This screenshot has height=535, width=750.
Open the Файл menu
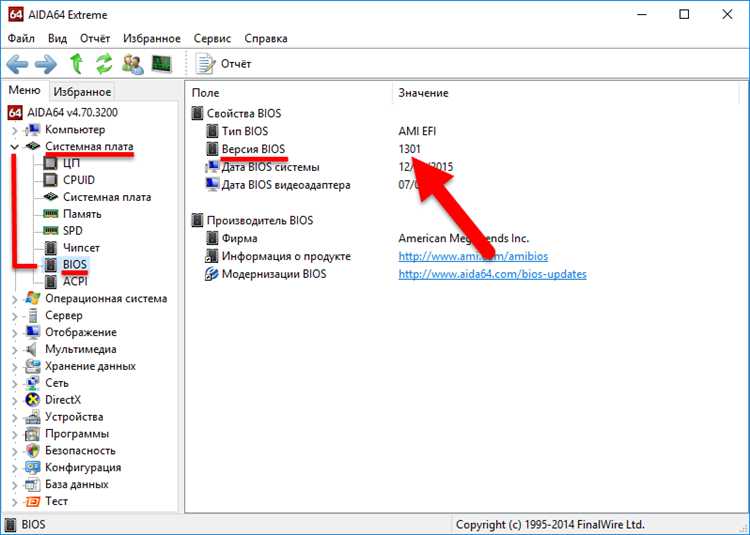click(x=21, y=38)
